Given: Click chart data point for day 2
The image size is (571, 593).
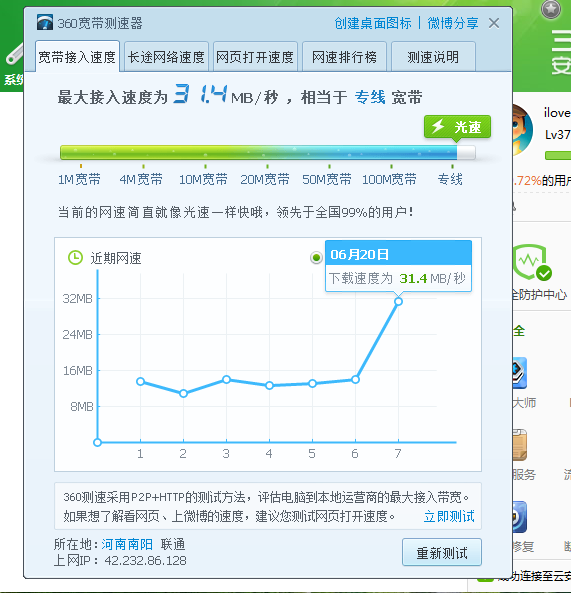Looking at the screenshot, I should [x=183, y=394].
